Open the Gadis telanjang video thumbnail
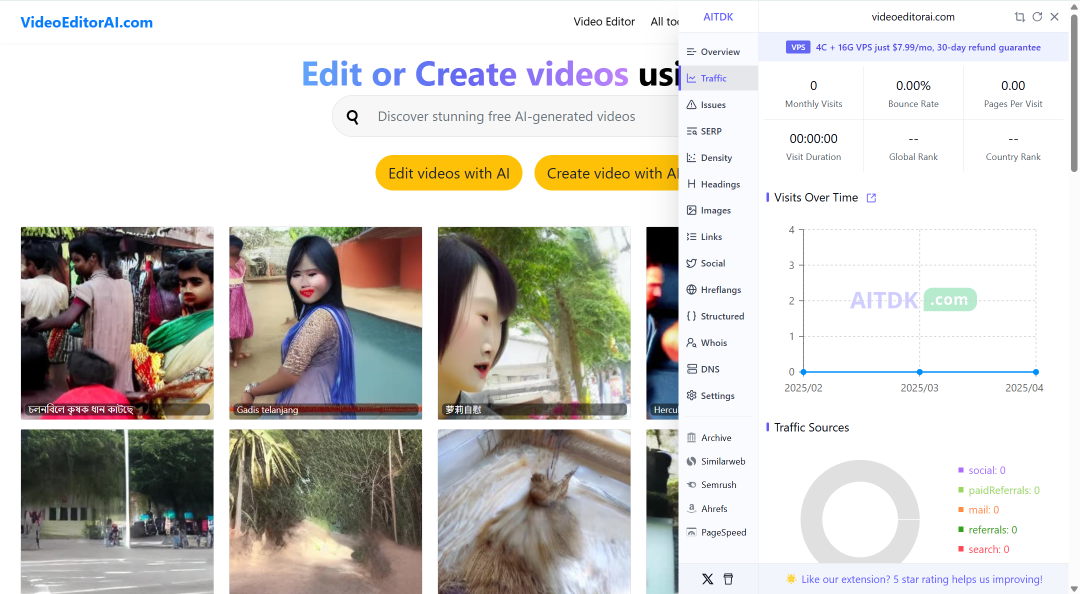The image size is (1080, 594). coord(326,323)
